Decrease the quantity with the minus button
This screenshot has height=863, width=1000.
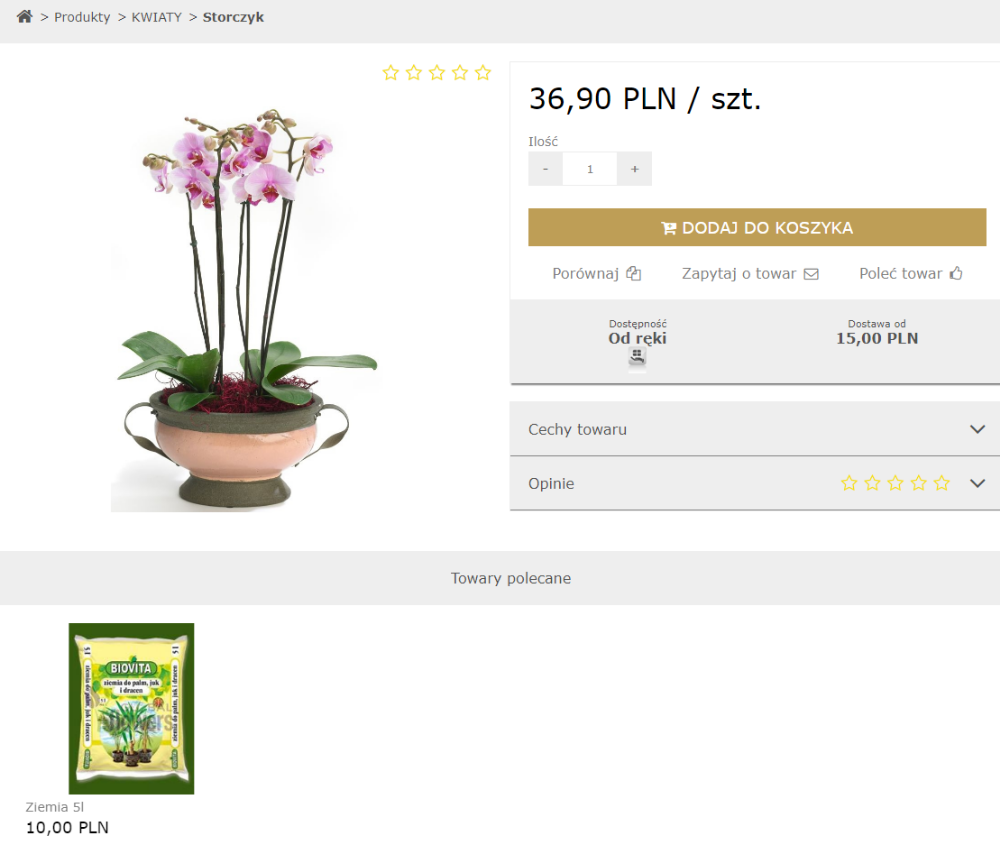pyautogui.click(x=545, y=169)
